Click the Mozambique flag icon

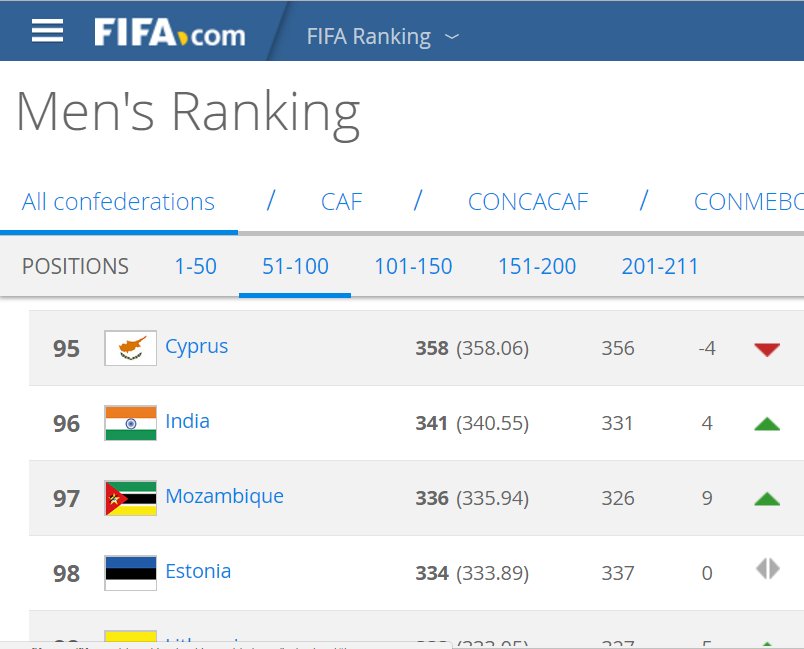[x=131, y=498]
